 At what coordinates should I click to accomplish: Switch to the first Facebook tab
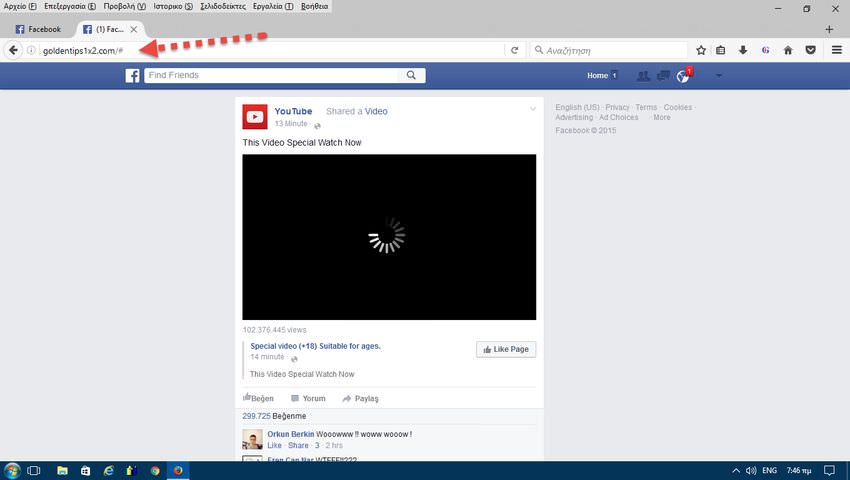click(x=38, y=29)
